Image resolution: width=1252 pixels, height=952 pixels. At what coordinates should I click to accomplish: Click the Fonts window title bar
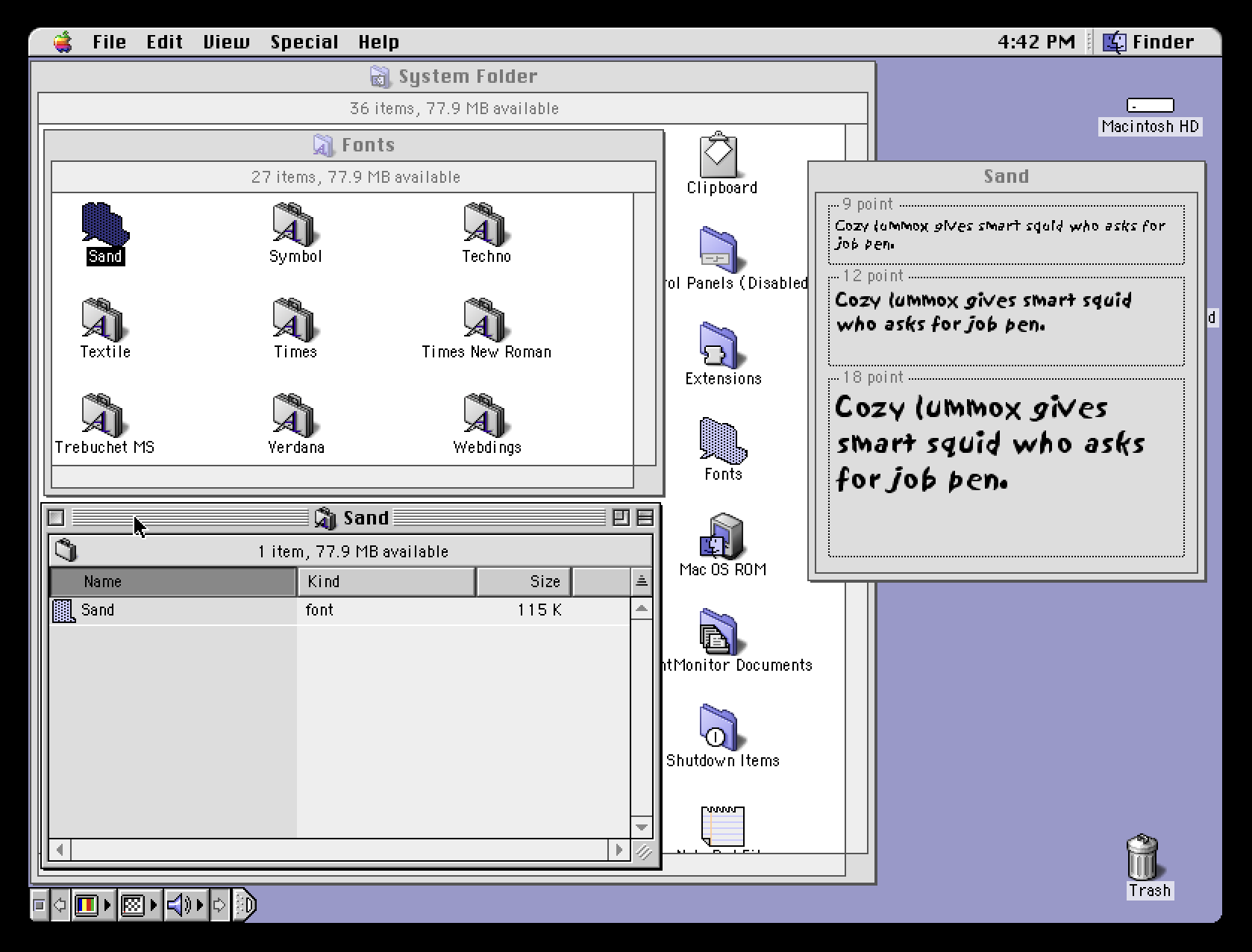[354, 145]
